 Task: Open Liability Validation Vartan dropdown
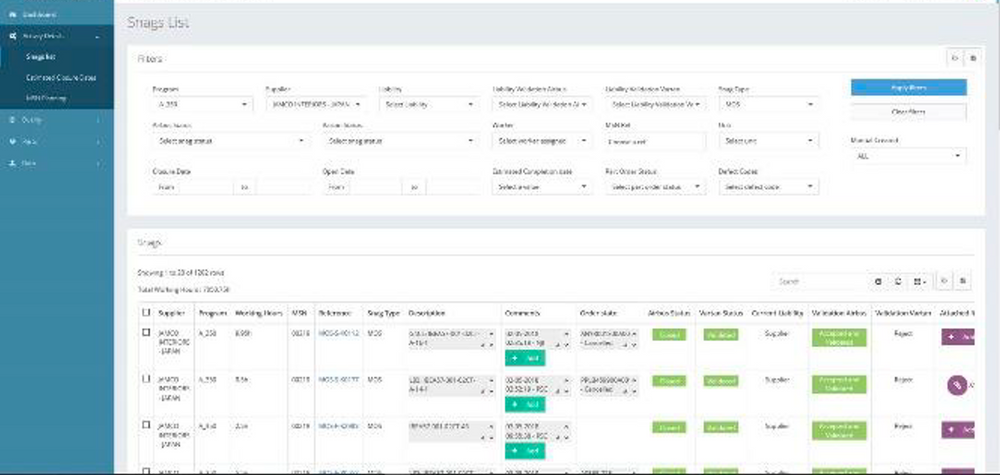pos(656,104)
